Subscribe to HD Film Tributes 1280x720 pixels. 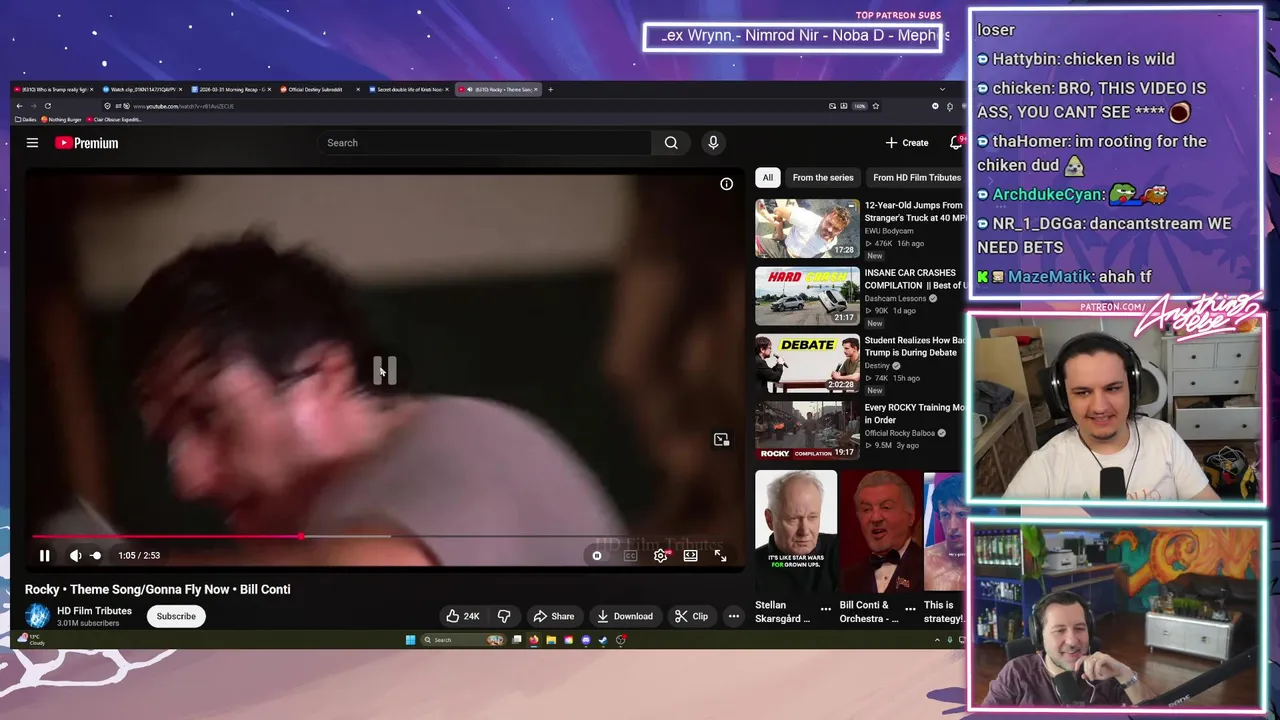coord(176,617)
